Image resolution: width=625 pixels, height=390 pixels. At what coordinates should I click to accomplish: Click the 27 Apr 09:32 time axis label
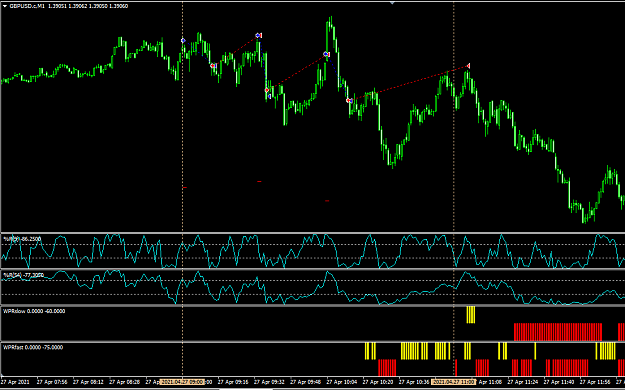270,382
